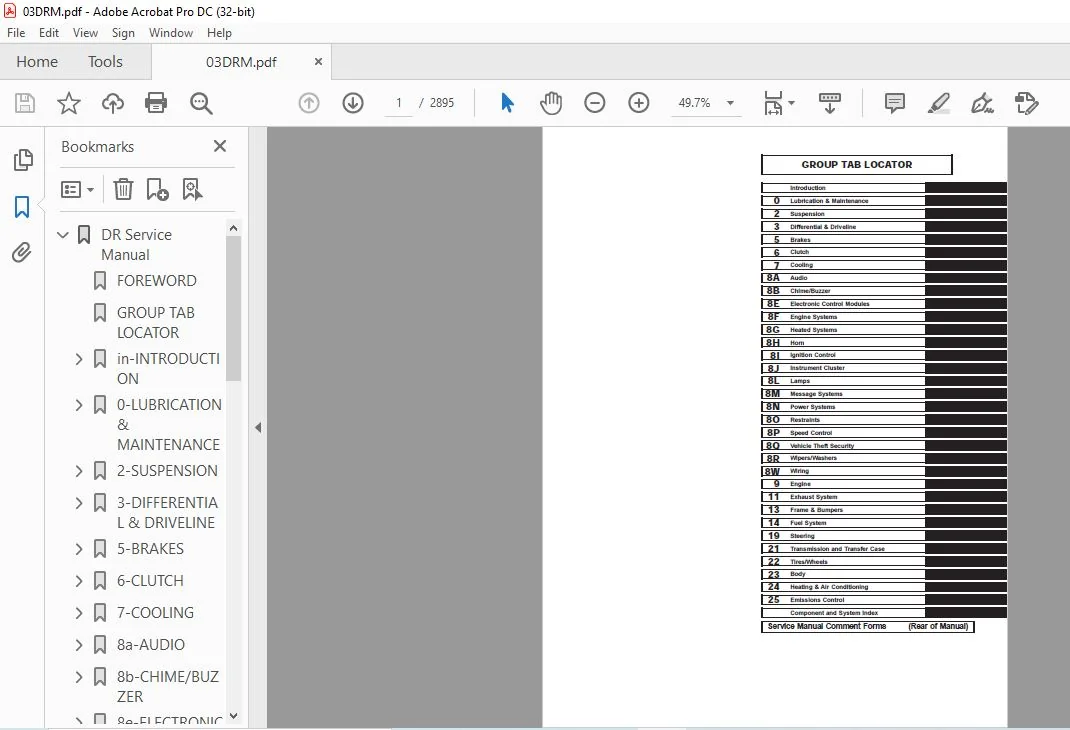Expand the 8a-AUDIO bookmark

pos(78,645)
